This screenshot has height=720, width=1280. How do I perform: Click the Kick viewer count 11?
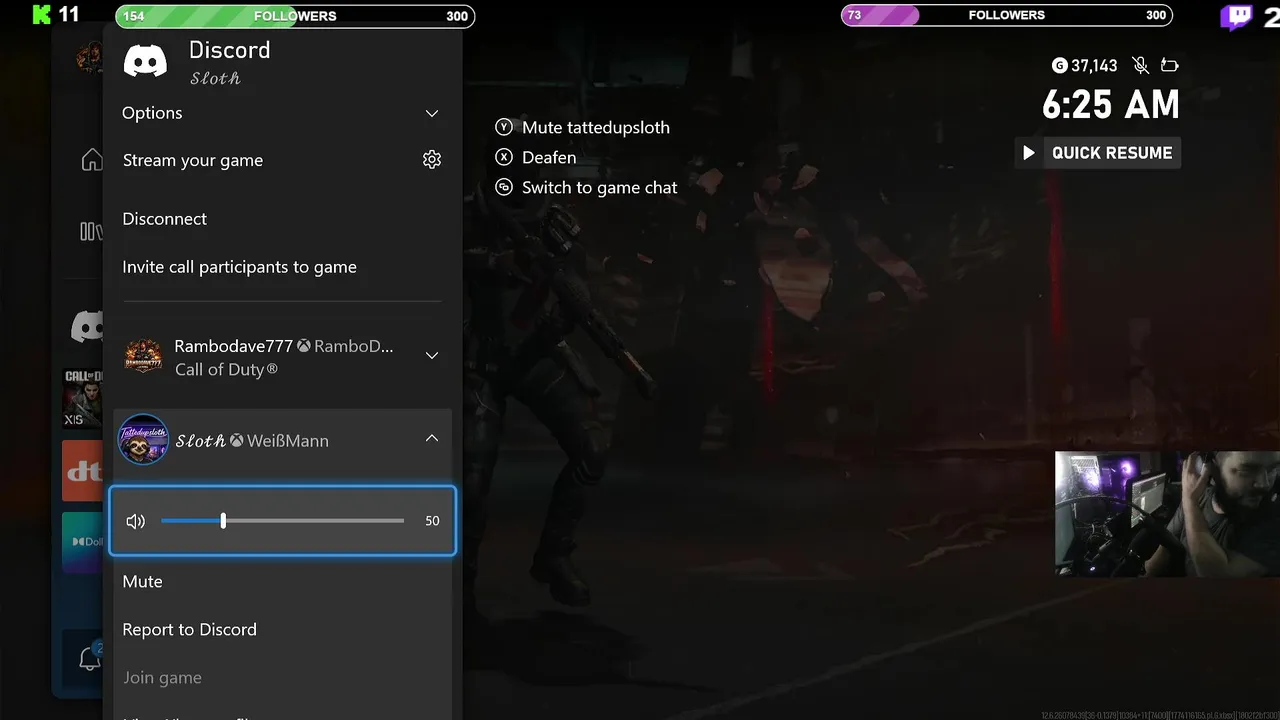(69, 15)
